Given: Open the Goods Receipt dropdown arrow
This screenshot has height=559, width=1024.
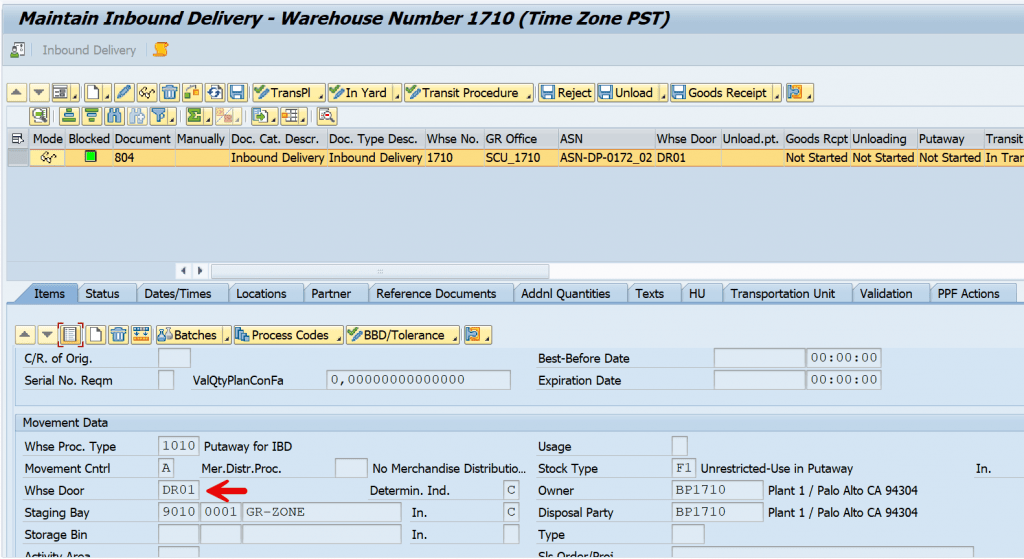Looking at the screenshot, I should [776, 95].
